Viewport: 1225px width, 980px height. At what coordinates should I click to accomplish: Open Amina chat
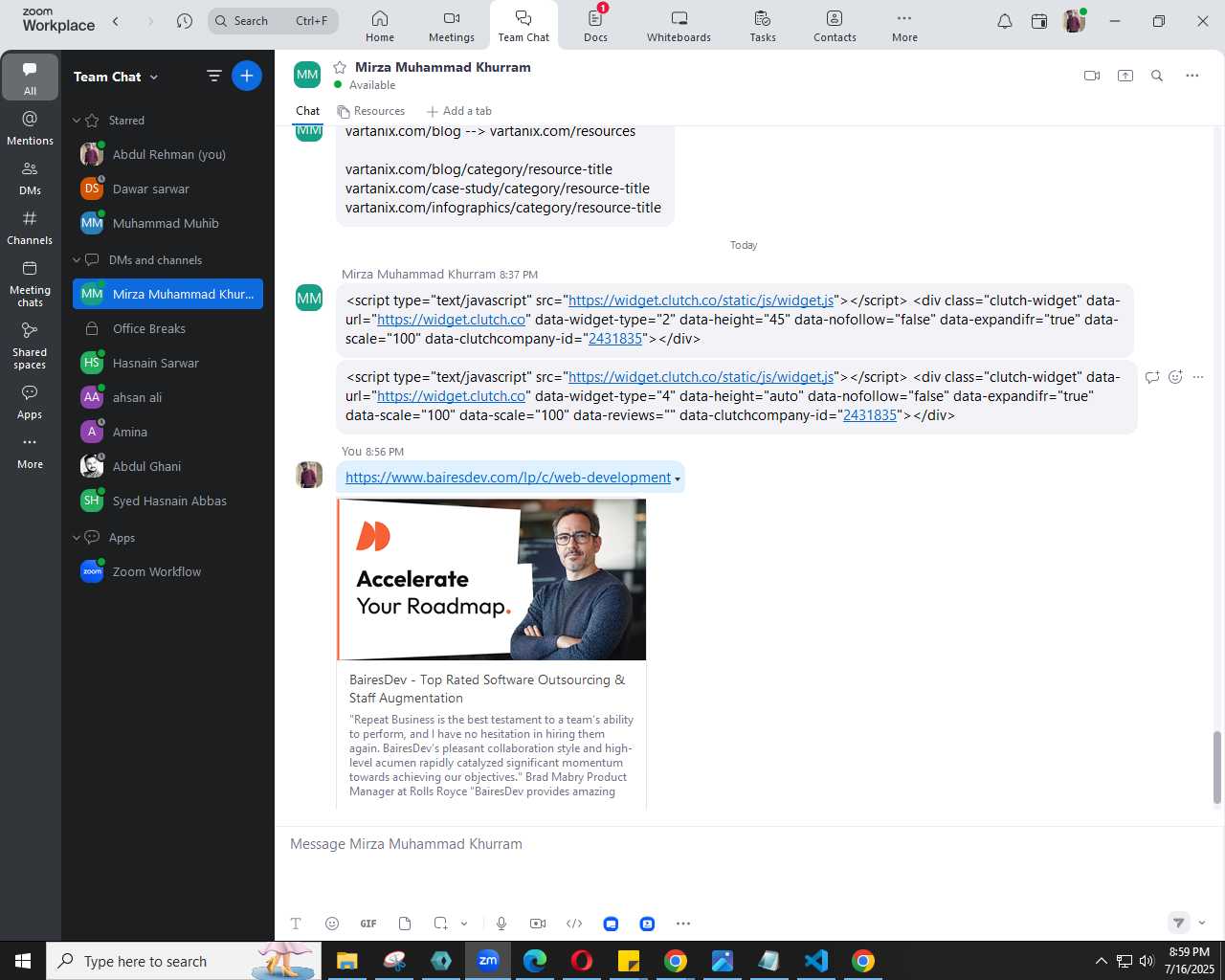click(x=167, y=432)
